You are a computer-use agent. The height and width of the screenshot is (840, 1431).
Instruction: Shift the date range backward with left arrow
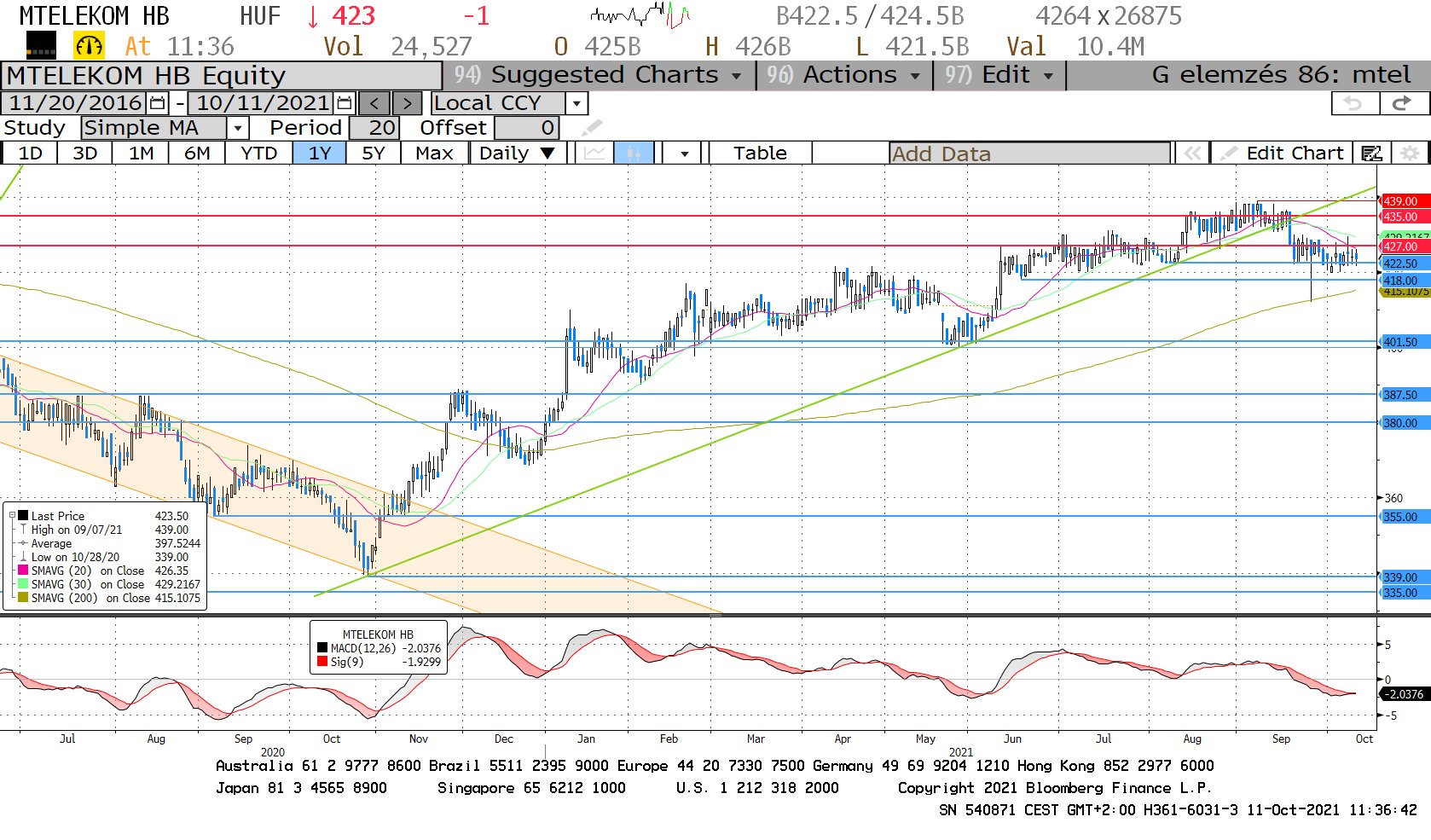pos(374,103)
